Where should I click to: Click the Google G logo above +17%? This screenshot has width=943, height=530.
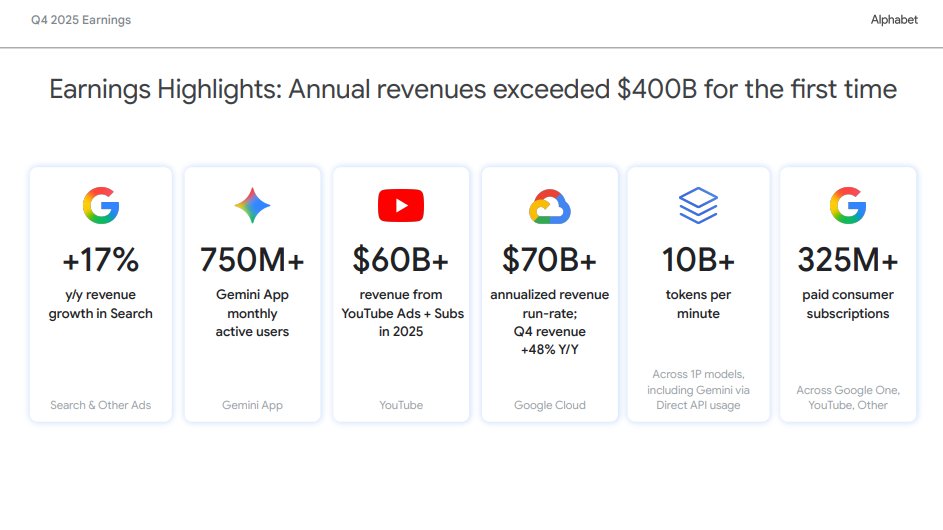click(x=101, y=206)
